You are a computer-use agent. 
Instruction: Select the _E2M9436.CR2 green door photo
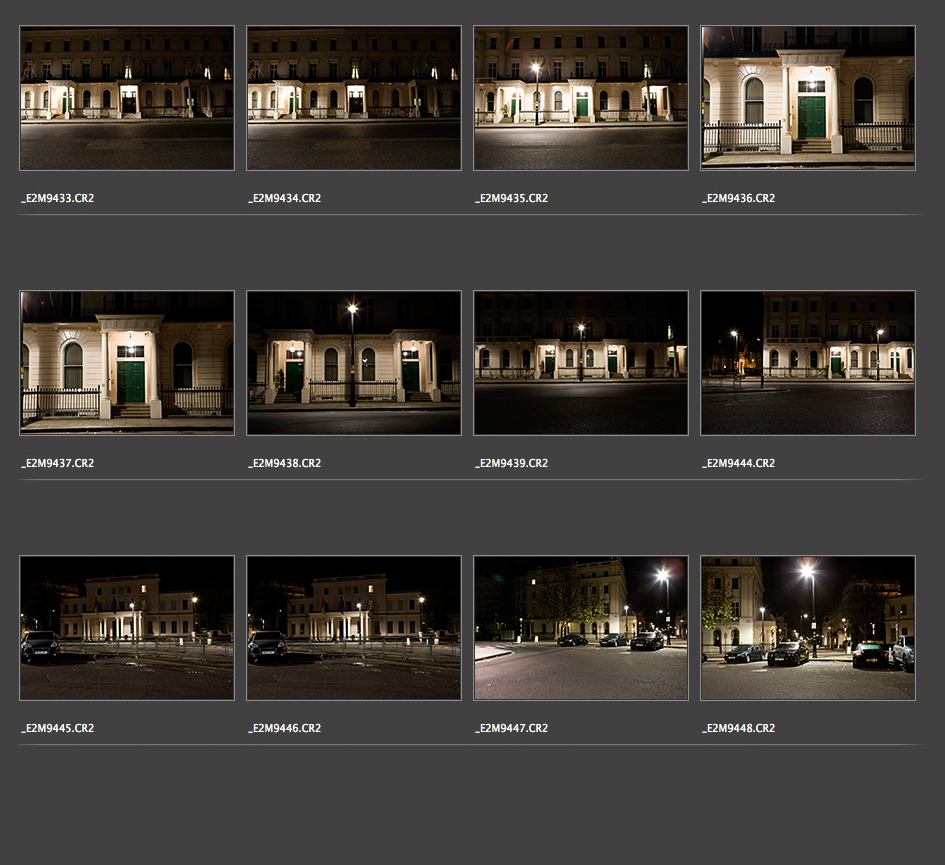[x=808, y=98]
